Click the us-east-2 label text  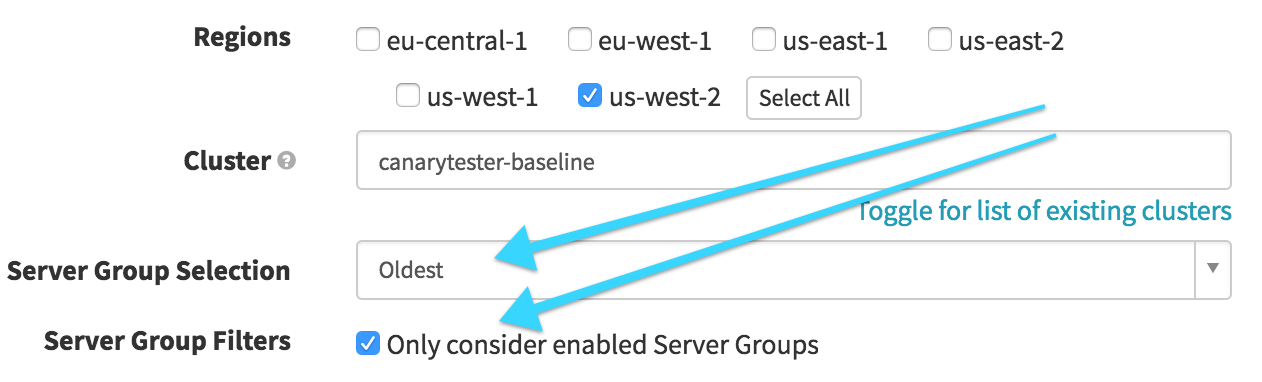[1011, 41]
